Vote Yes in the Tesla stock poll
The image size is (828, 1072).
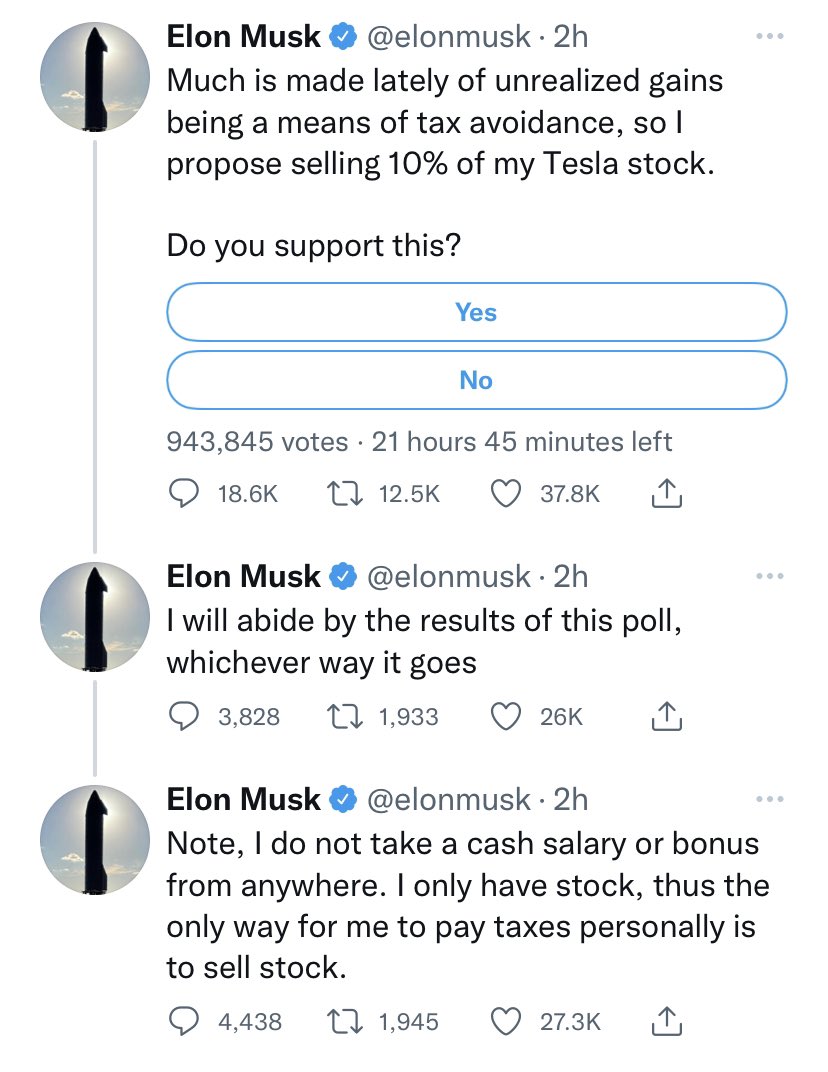pyautogui.click(x=477, y=312)
